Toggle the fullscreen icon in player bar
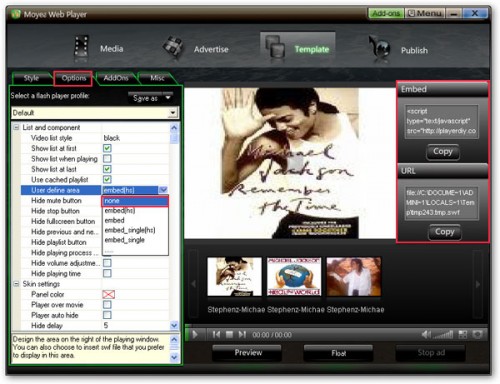 [x=478, y=334]
